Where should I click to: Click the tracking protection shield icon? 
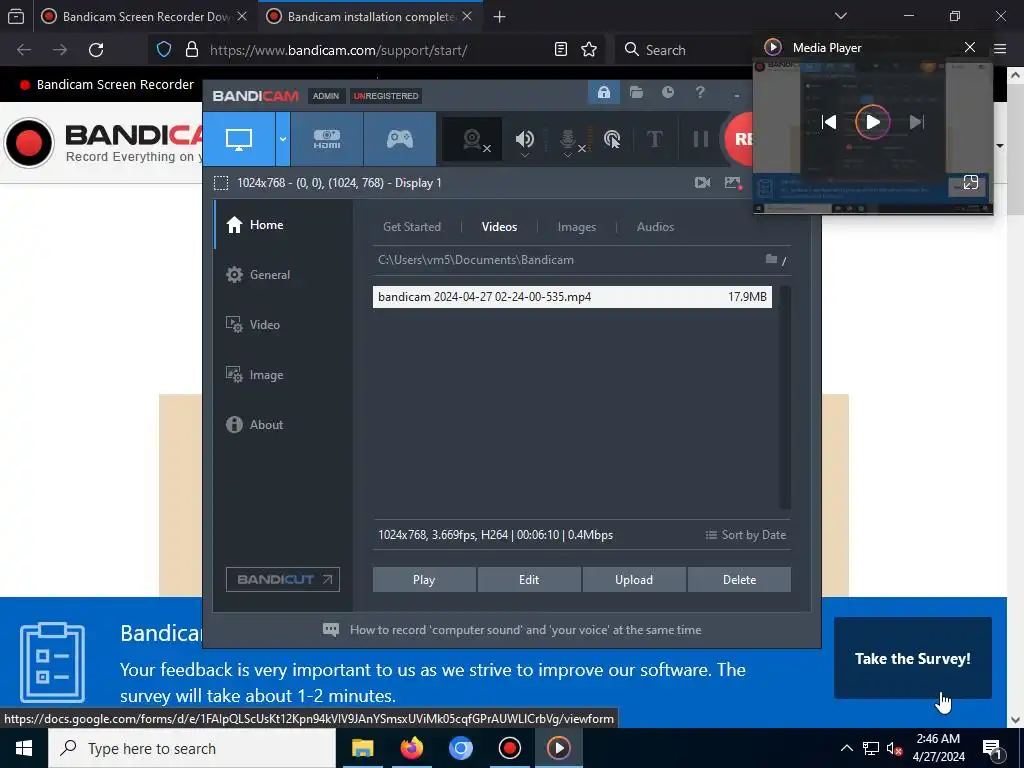(x=163, y=50)
